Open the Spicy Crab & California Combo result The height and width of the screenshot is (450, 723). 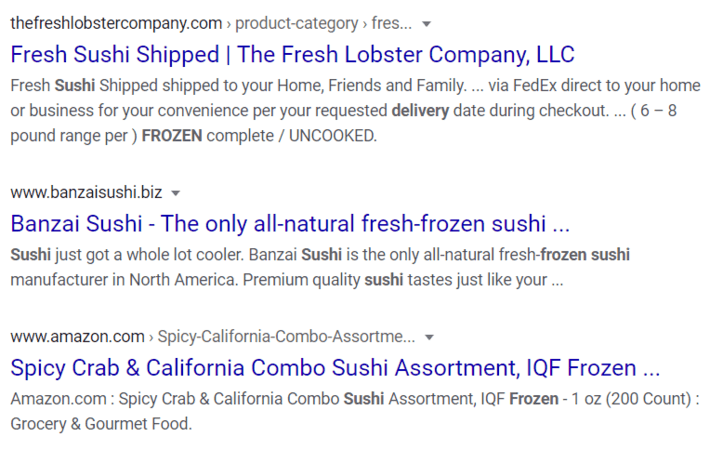click(x=335, y=366)
